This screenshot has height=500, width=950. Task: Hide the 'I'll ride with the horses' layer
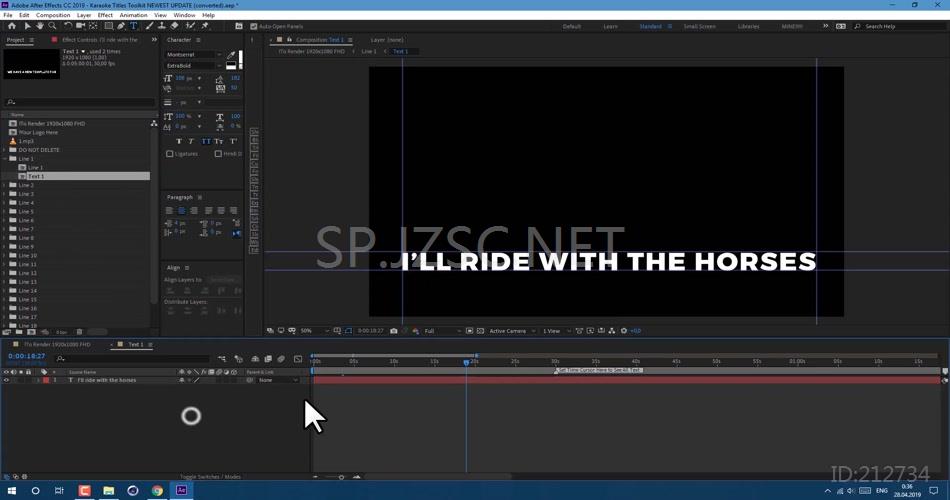pyautogui.click(x=7, y=381)
